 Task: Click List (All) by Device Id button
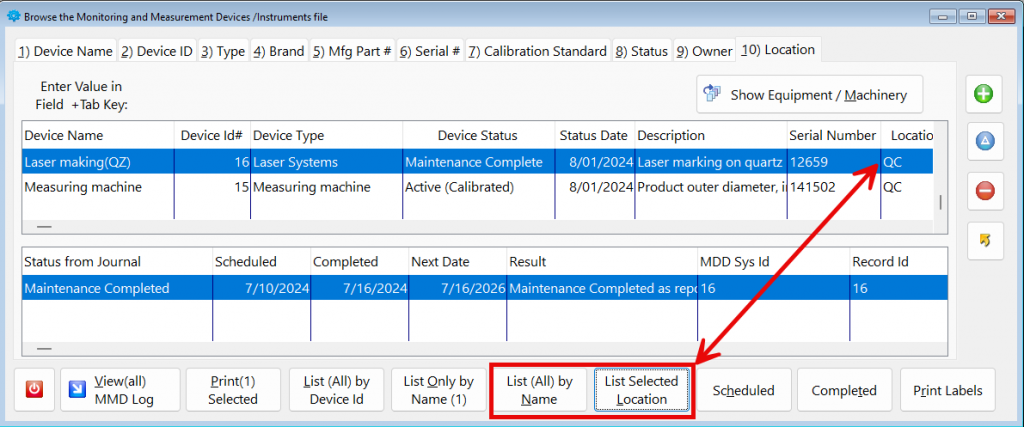tap(336, 390)
